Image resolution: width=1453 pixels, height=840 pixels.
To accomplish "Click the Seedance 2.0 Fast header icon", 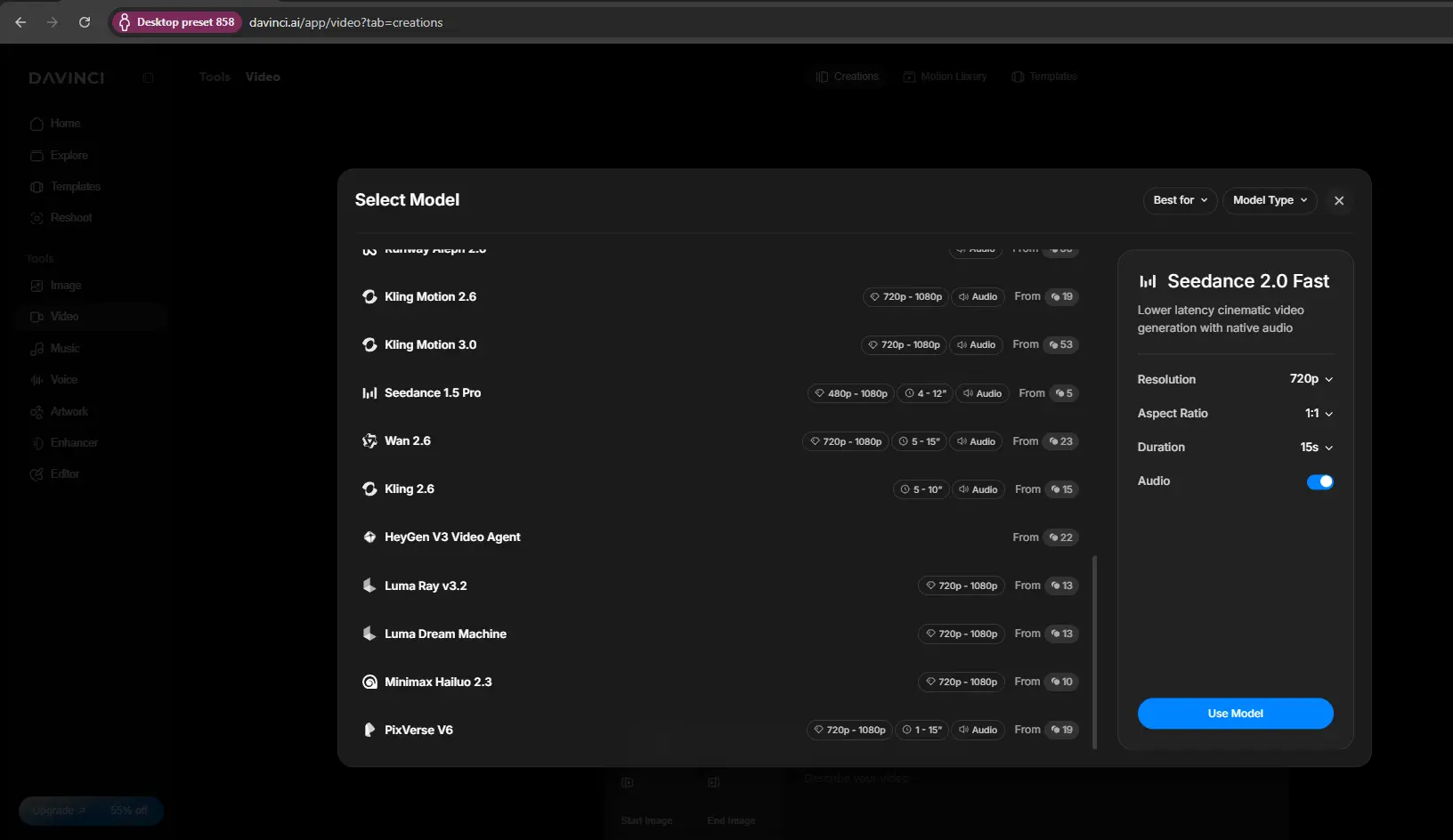I will 1148,281.
